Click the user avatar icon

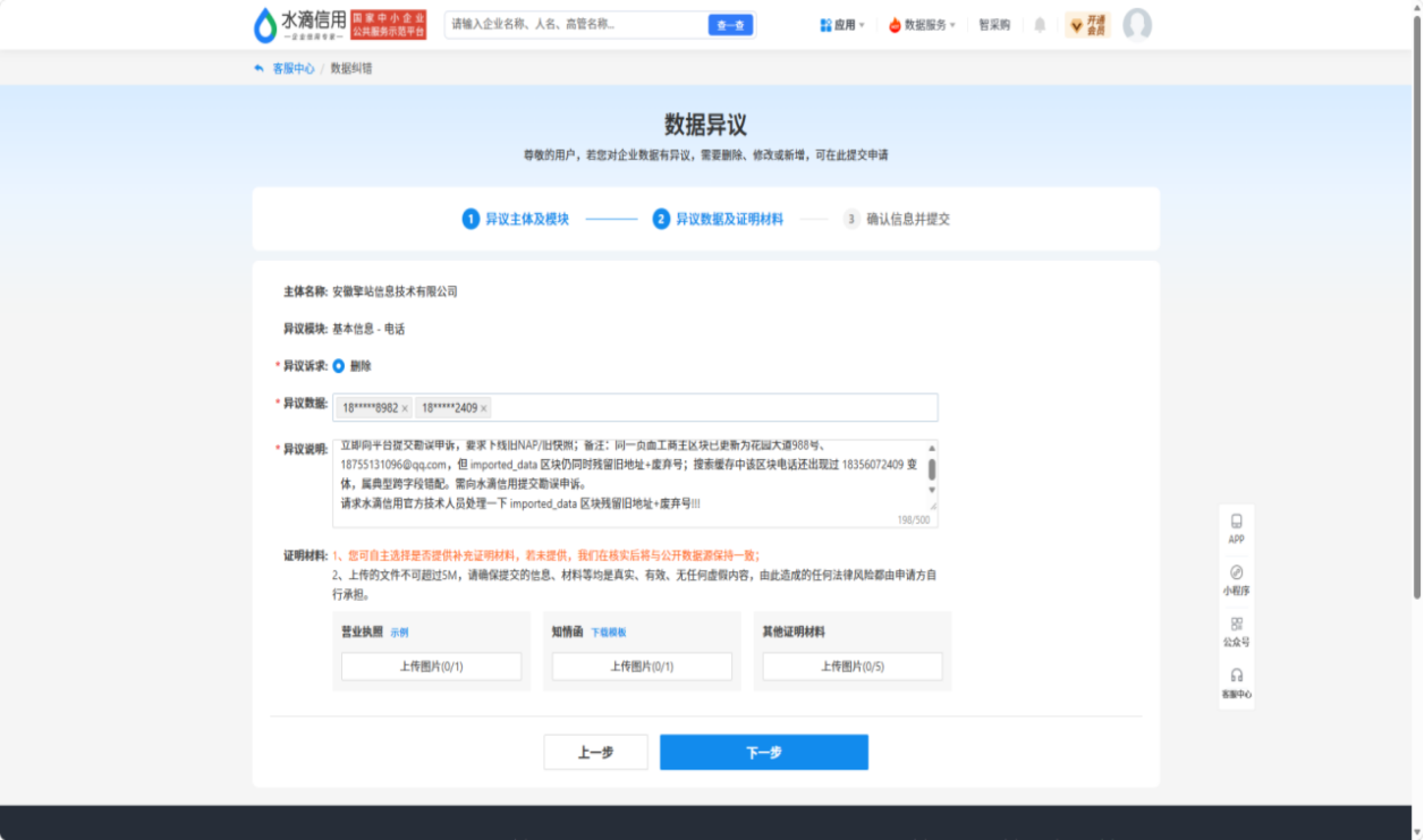click(1137, 25)
